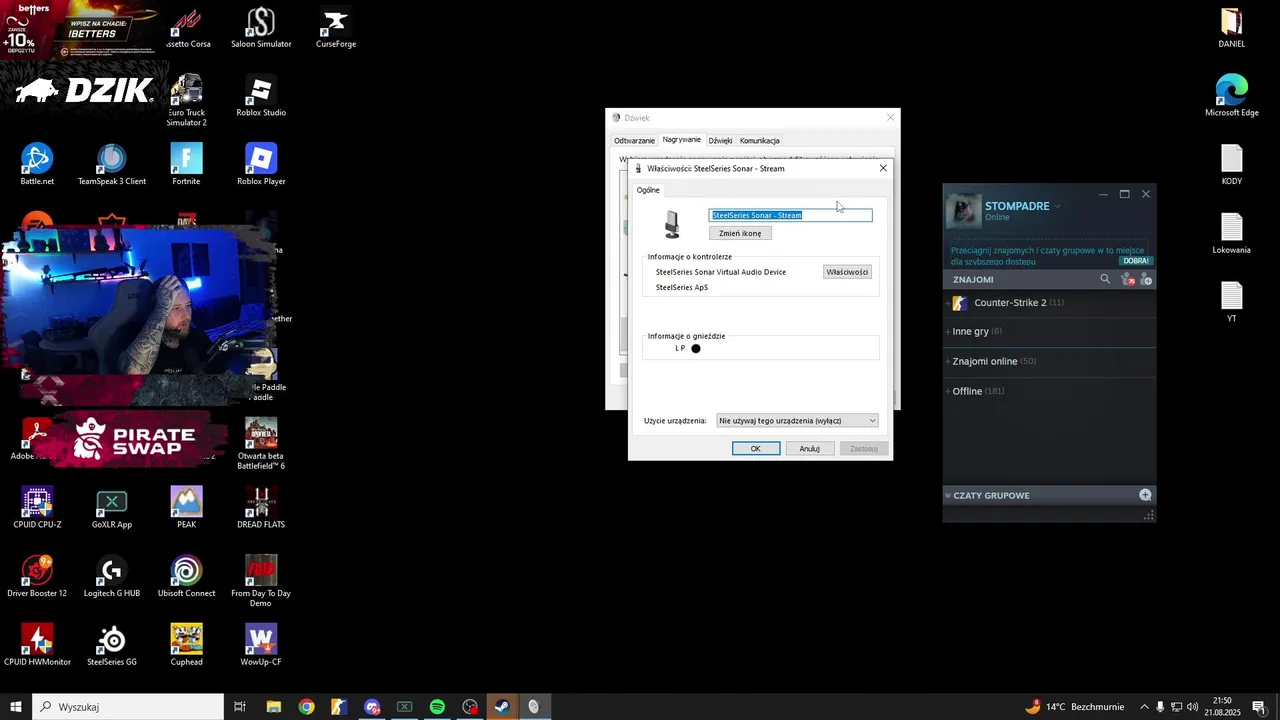1280x720 pixels.
Task: Launch CPUID CPU-Z shortcut
Action: (x=37, y=507)
